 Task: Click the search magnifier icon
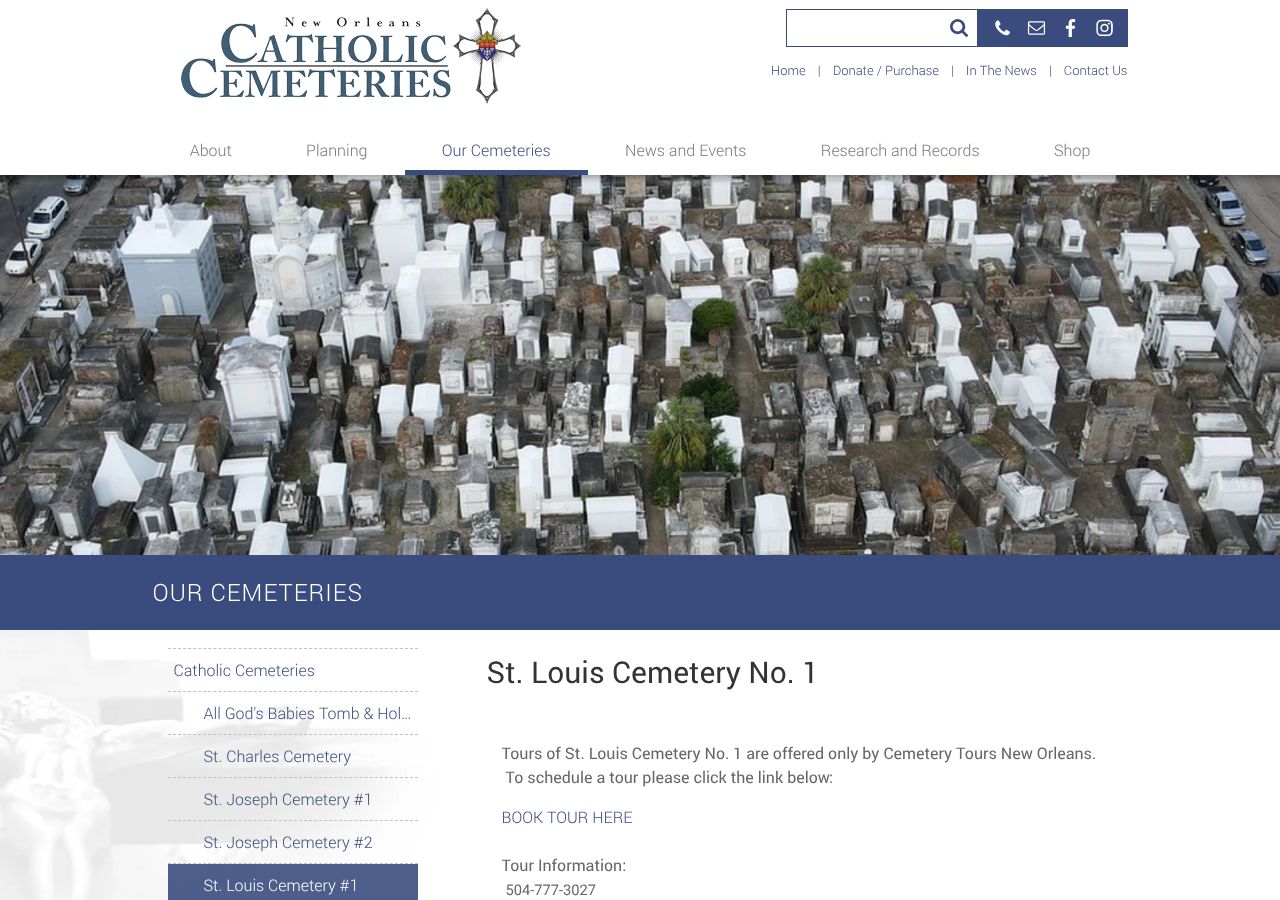pyautogui.click(x=958, y=28)
